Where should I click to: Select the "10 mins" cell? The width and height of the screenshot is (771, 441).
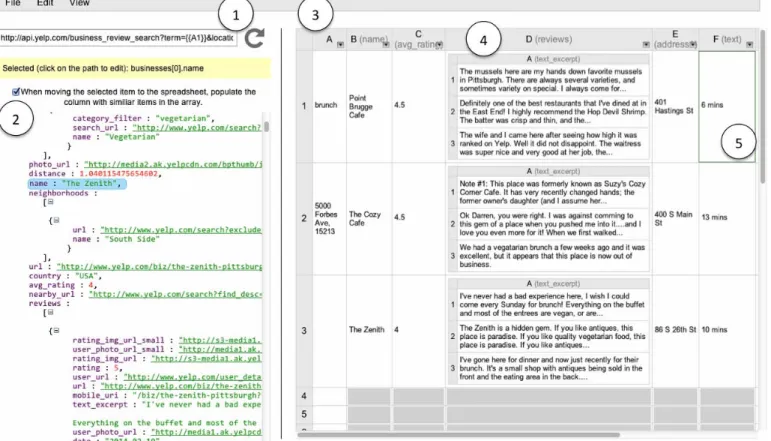(x=727, y=330)
